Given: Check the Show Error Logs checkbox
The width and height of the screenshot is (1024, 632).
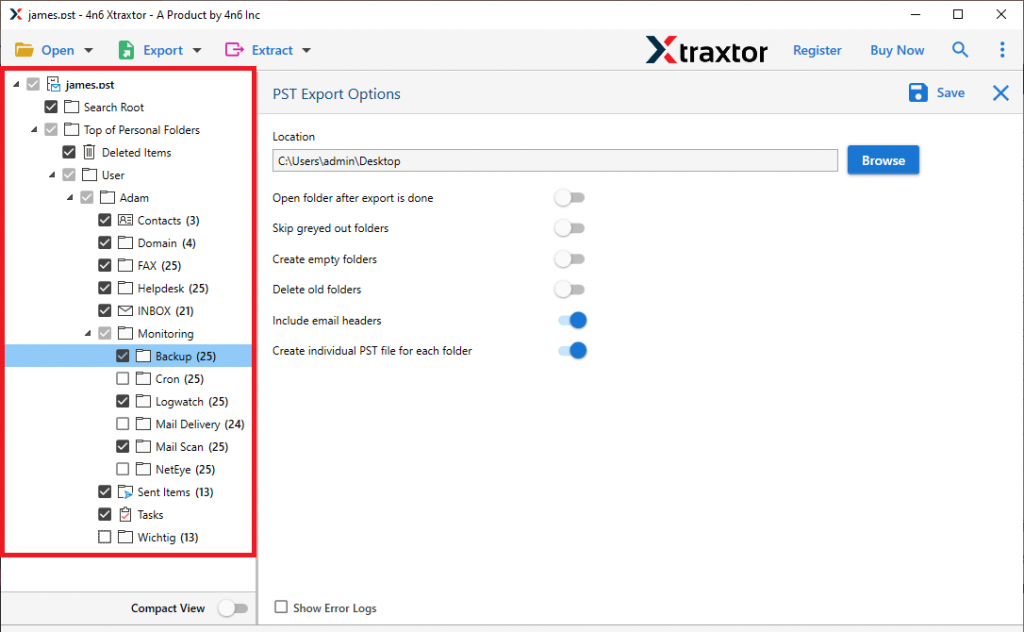Looking at the screenshot, I should (280, 607).
